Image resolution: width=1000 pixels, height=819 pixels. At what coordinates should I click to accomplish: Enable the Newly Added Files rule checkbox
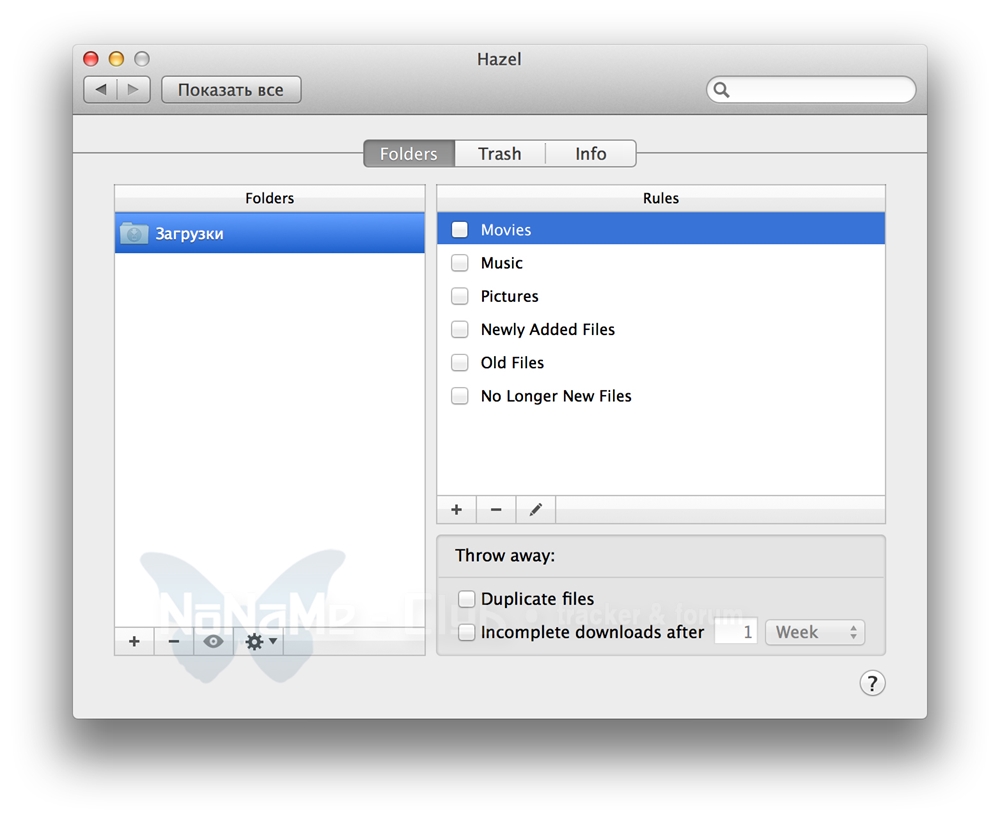pyautogui.click(x=459, y=329)
